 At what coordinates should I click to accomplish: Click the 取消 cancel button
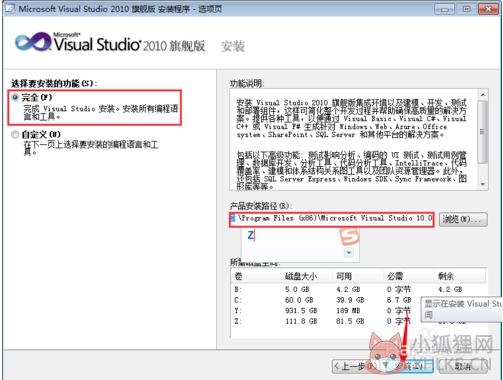point(463,366)
